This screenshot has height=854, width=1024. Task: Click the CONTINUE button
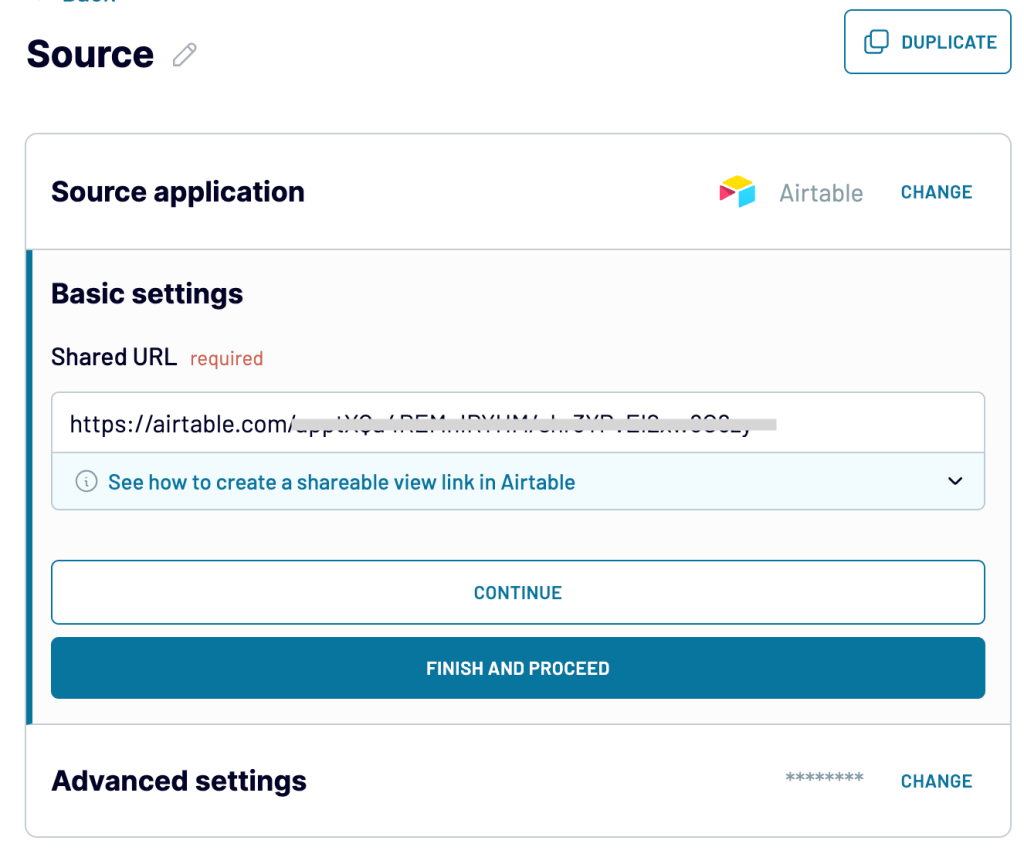pyautogui.click(x=518, y=592)
